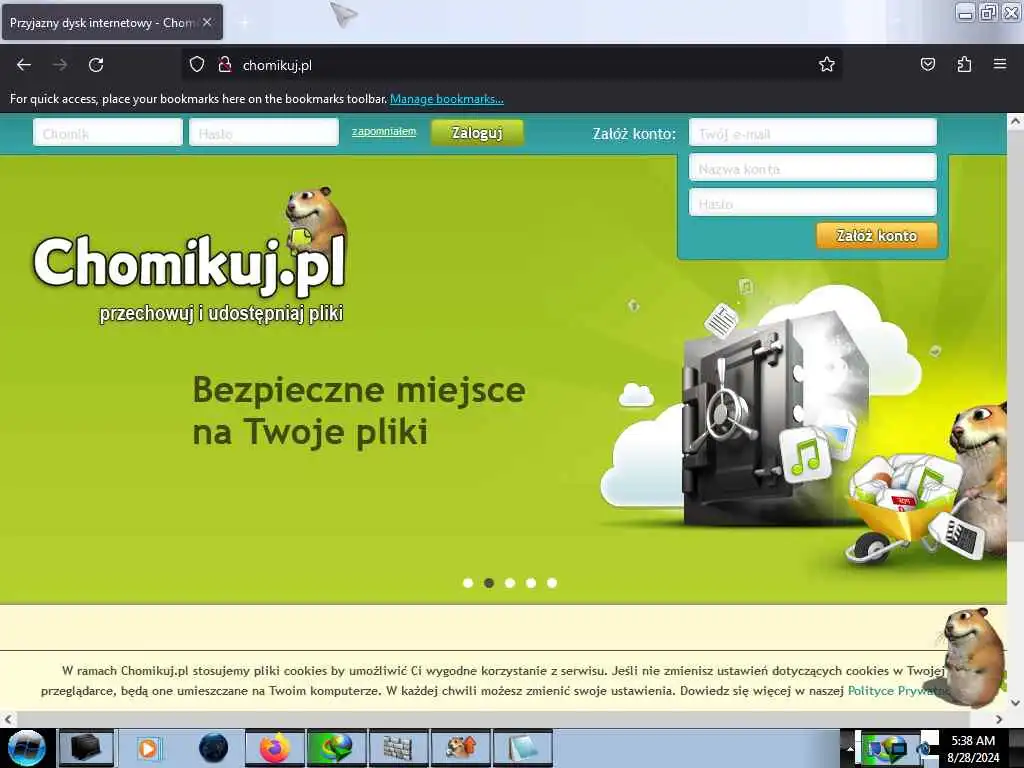
Task: Focus the Chomik username field
Action: (x=108, y=133)
